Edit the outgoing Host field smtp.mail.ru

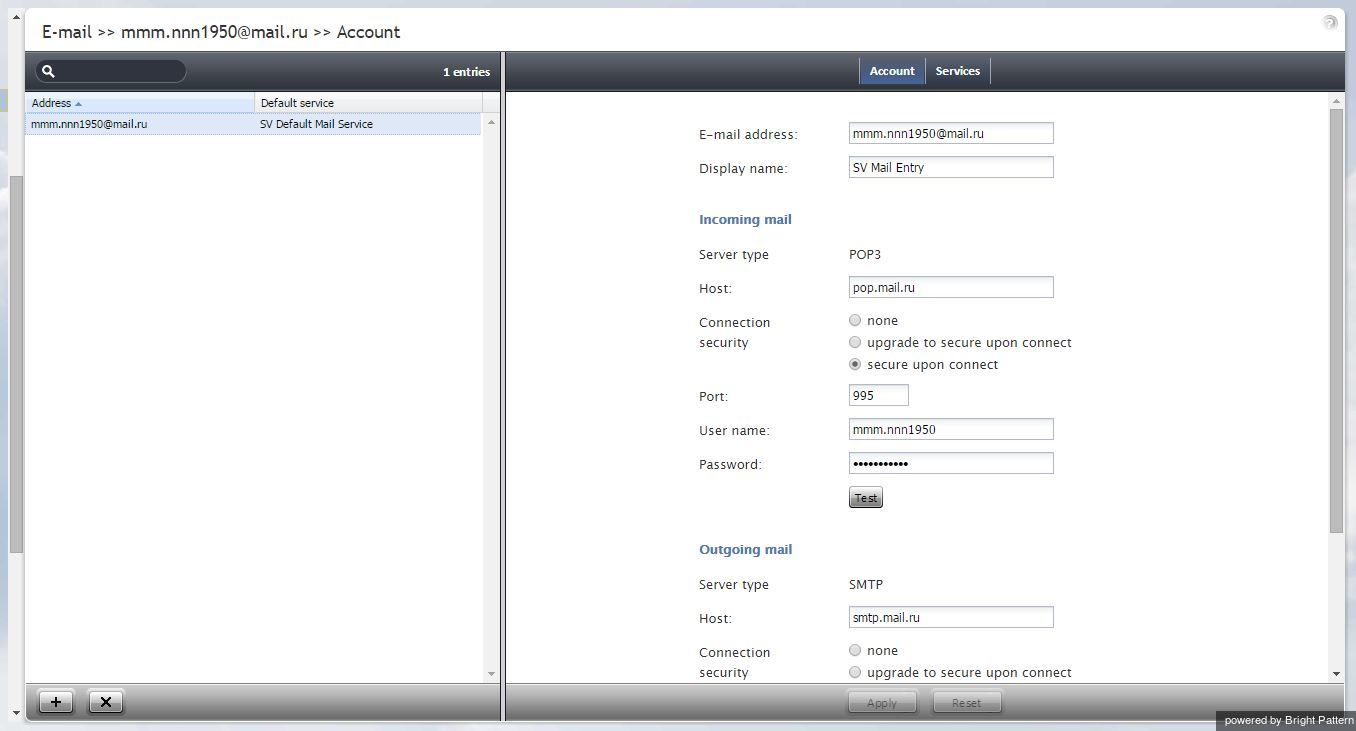[951, 617]
